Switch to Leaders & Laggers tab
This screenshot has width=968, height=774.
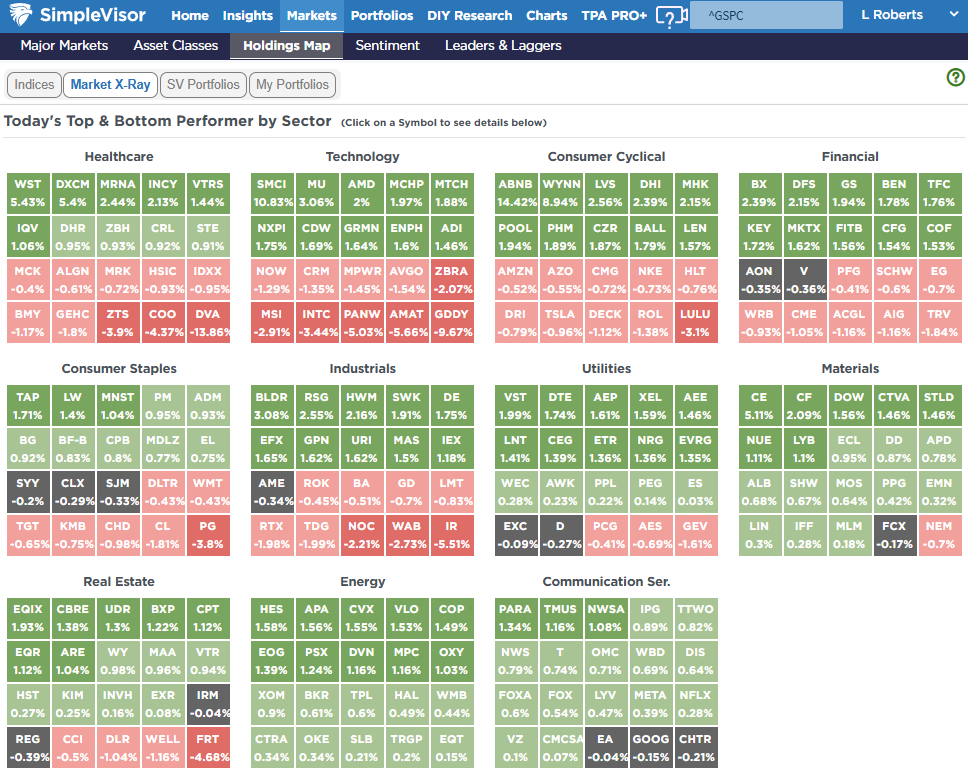click(x=503, y=45)
